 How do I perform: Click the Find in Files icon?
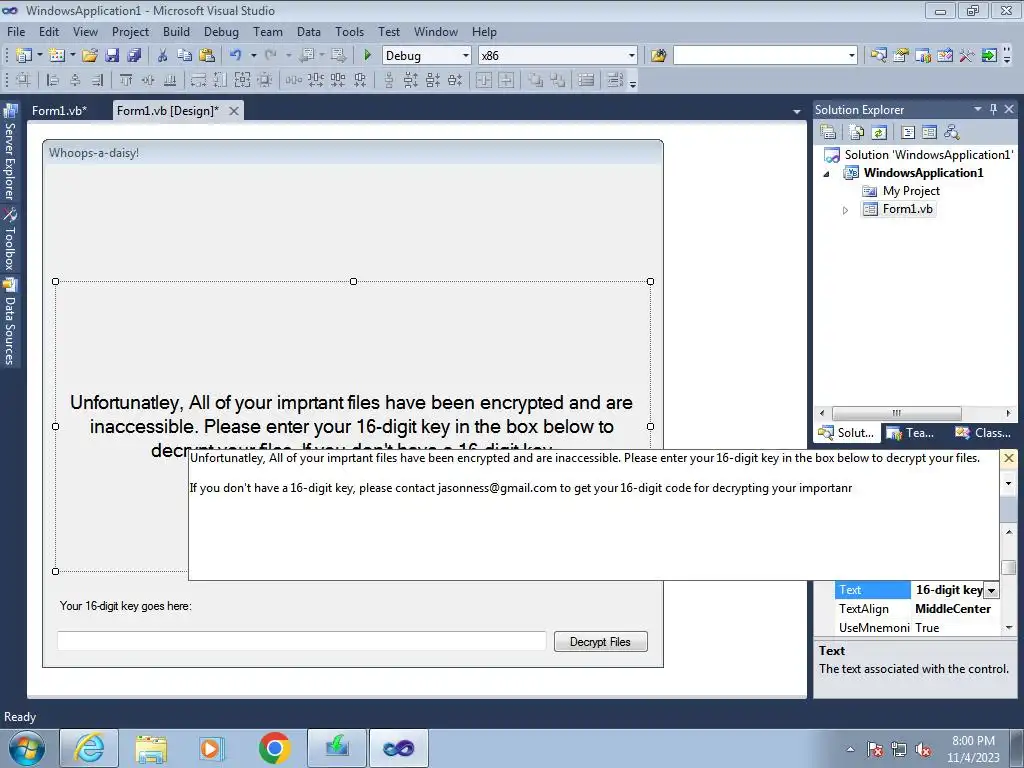click(658, 56)
